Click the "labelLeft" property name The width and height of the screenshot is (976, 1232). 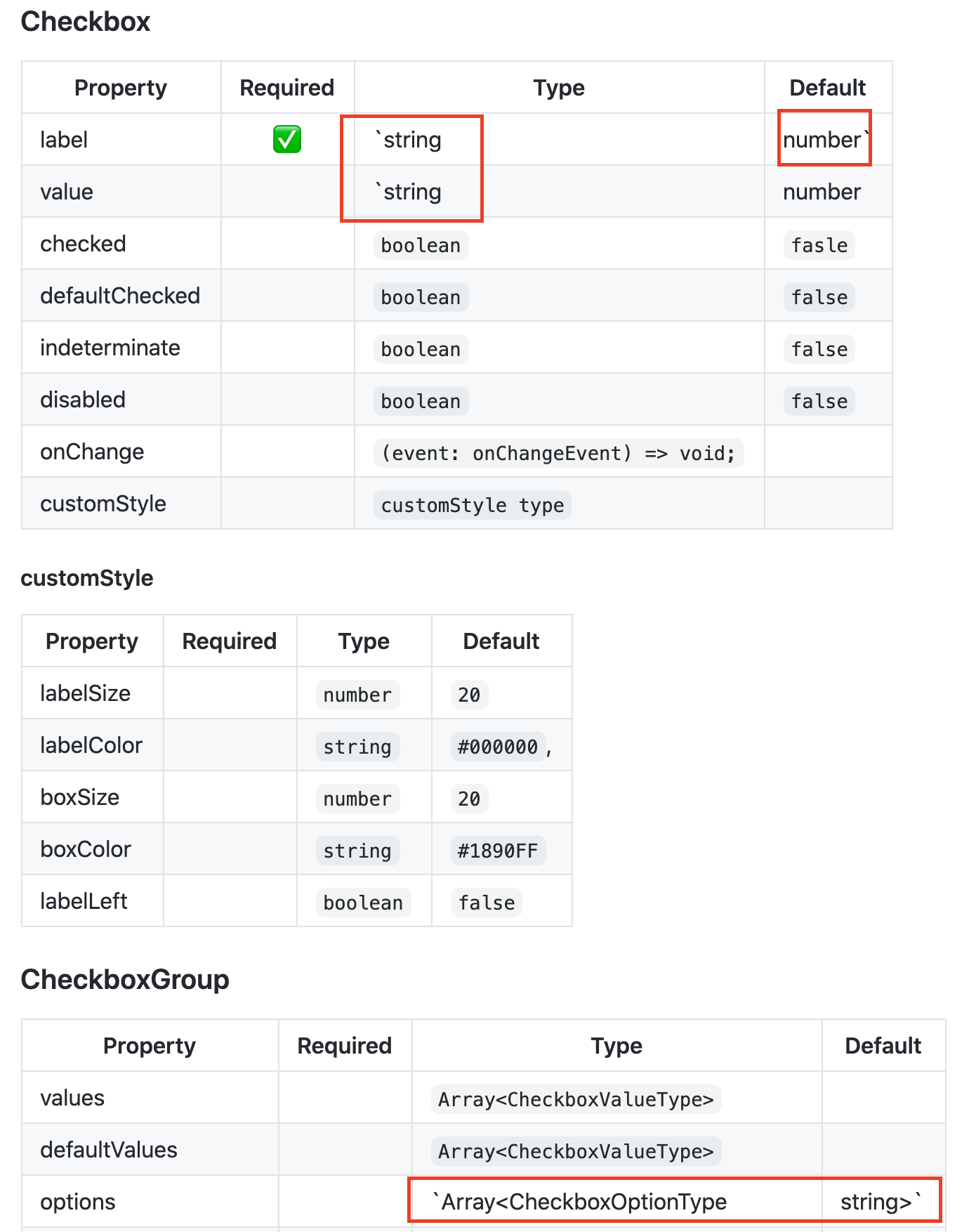click(84, 901)
